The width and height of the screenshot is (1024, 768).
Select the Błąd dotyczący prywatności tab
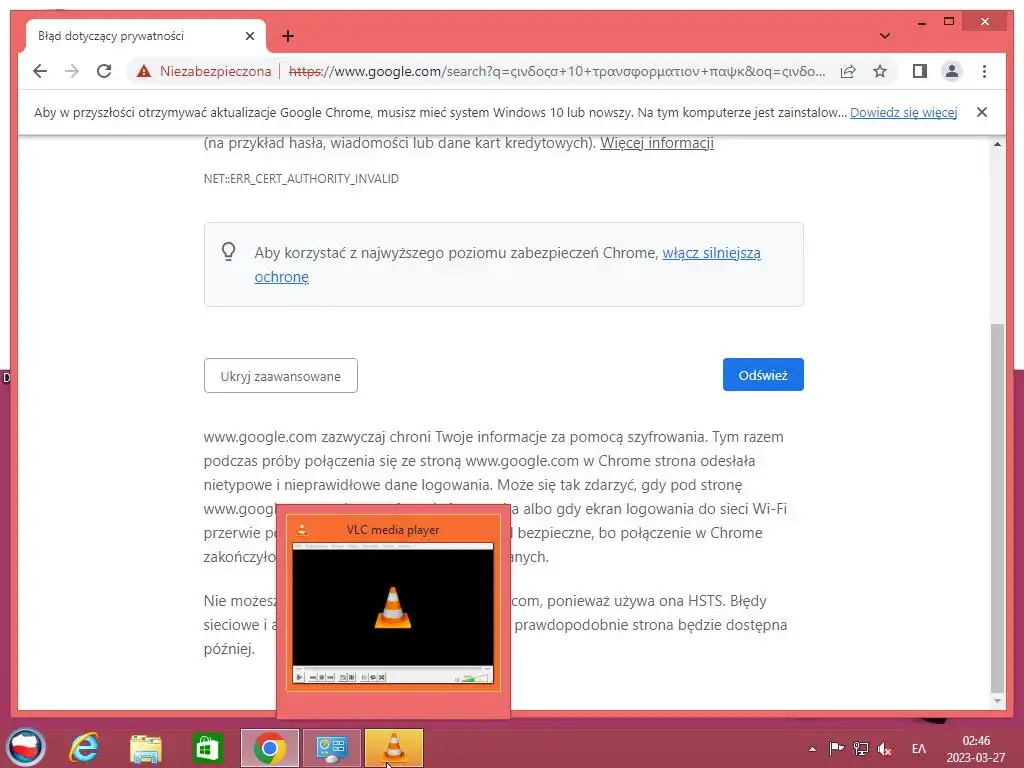(145, 36)
